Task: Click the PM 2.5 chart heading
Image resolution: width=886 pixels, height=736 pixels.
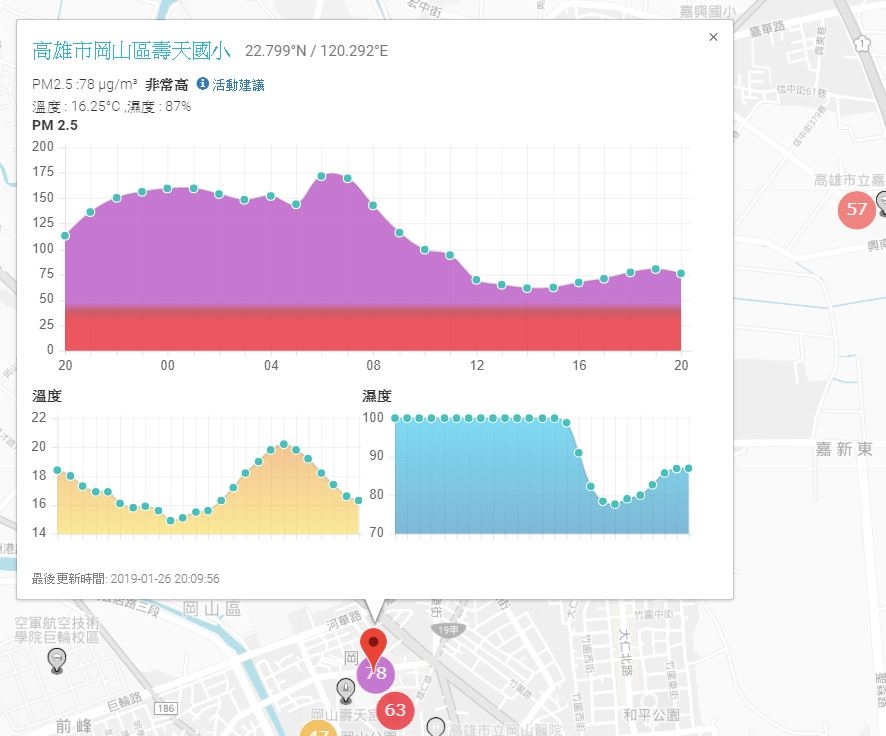Action: click(55, 125)
